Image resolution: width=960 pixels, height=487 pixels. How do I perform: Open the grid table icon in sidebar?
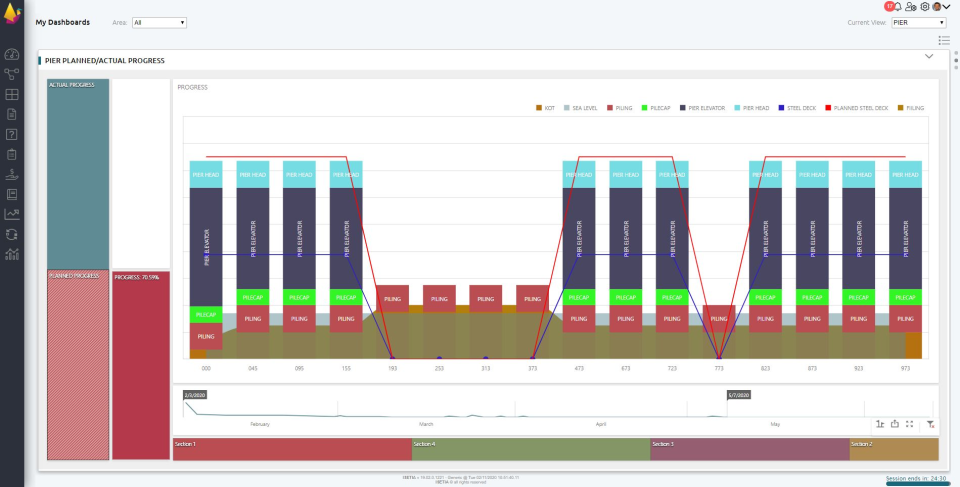12,94
